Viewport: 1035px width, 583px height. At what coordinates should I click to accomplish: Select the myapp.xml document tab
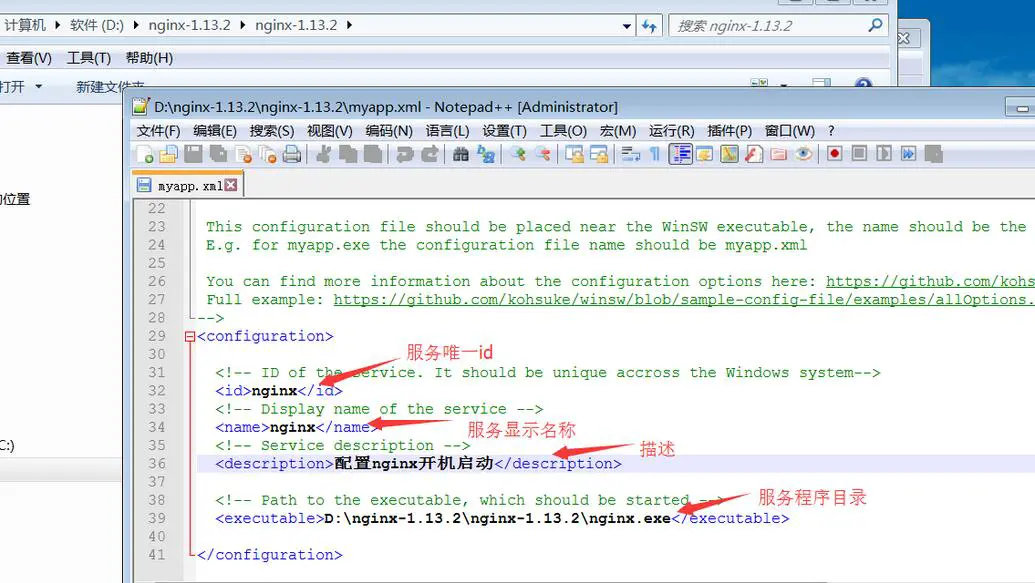187,186
